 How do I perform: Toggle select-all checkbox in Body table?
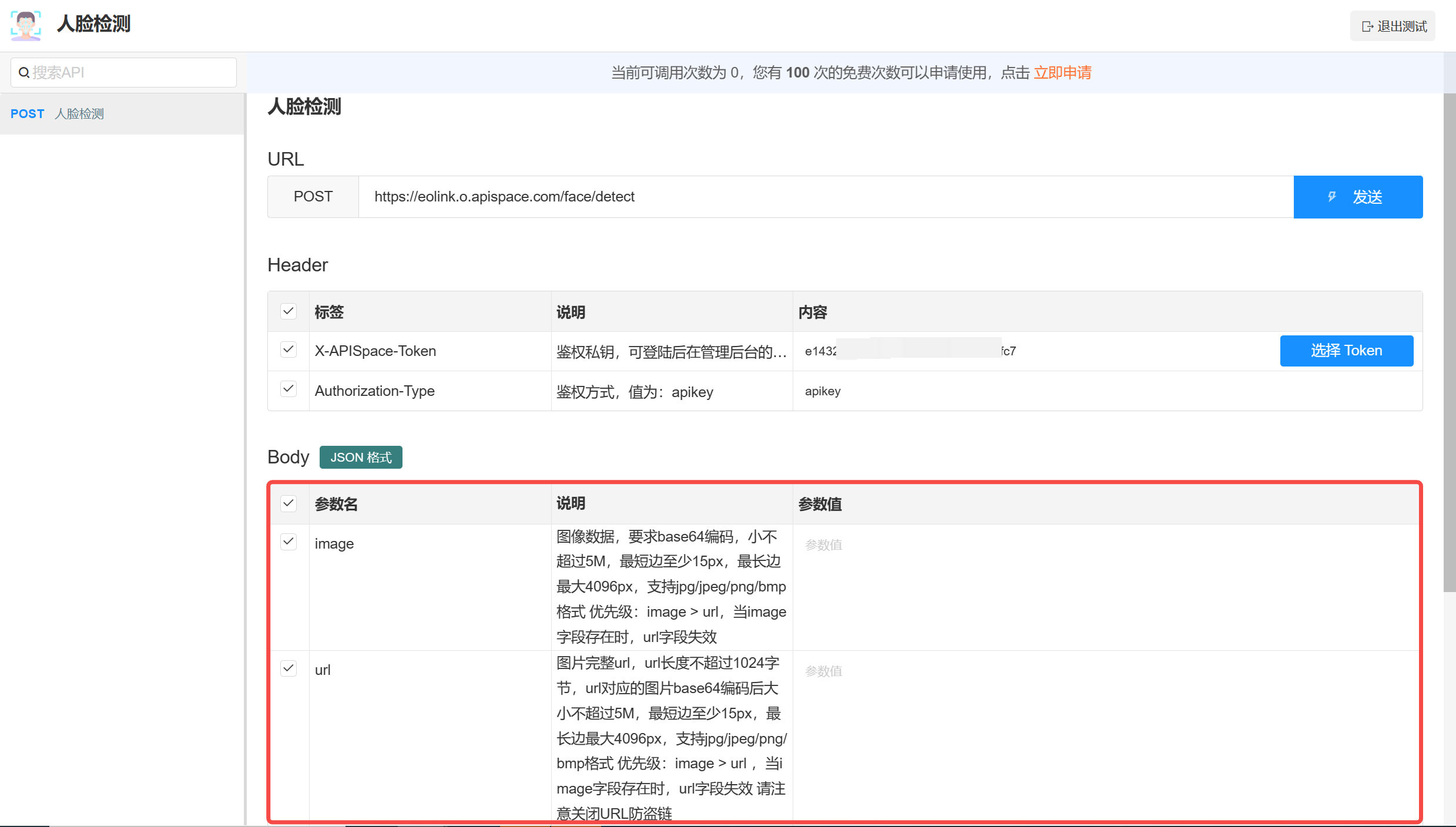288,503
